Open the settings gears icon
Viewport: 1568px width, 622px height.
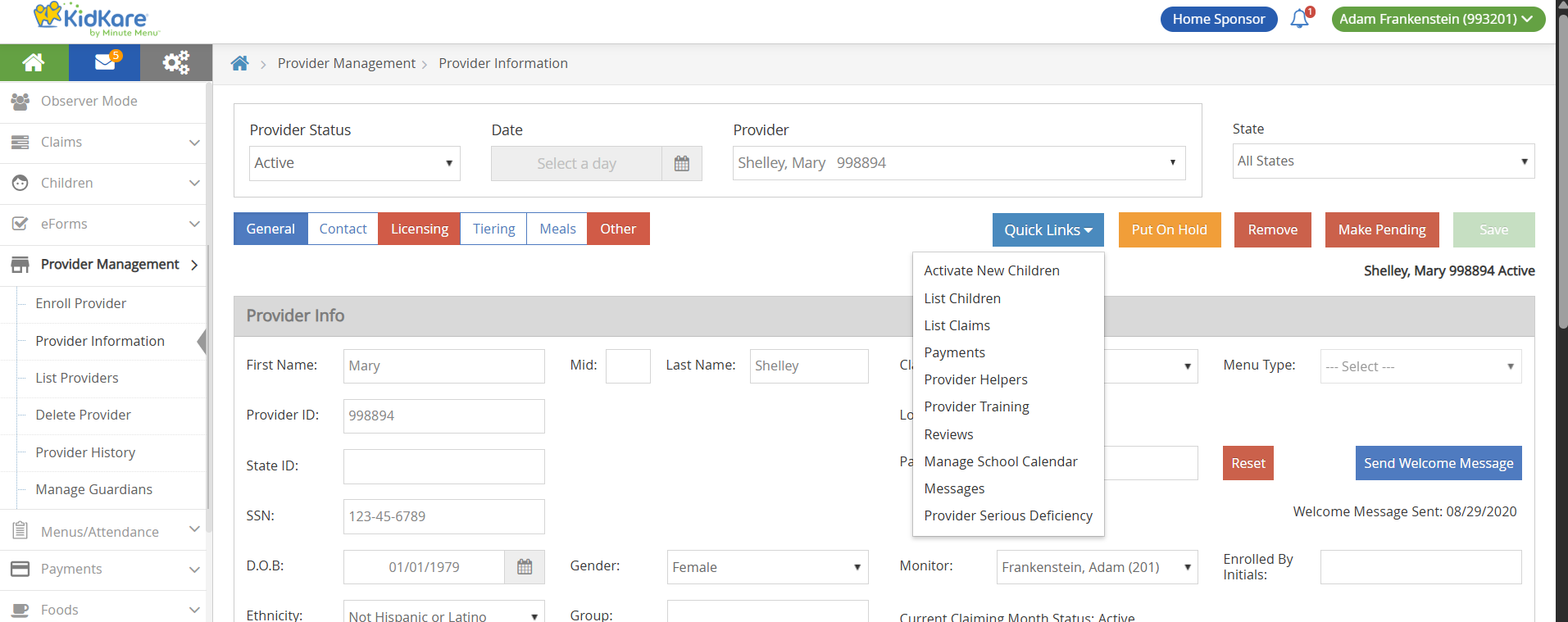coord(175,62)
